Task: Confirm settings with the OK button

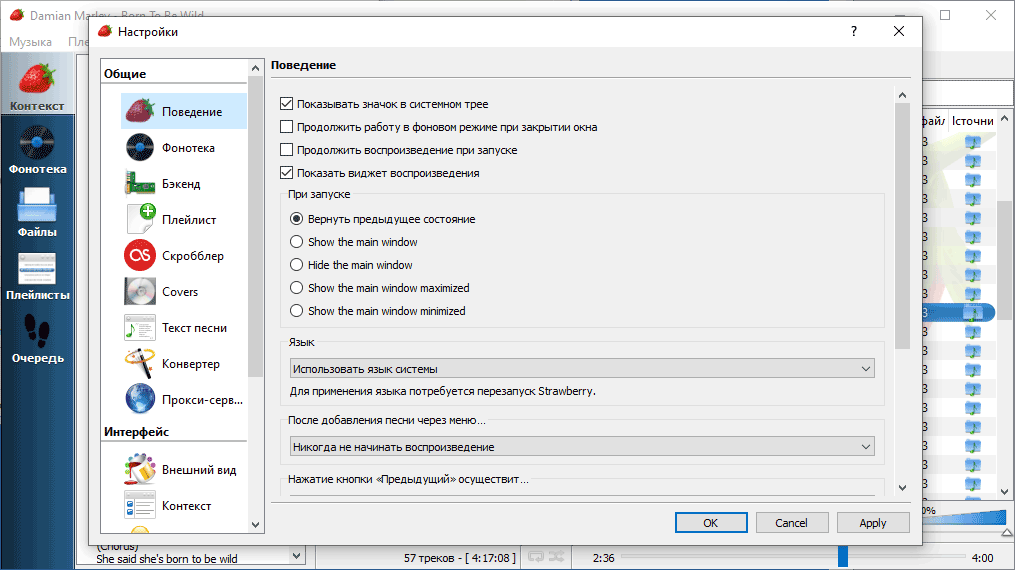Action: pos(711,523)
